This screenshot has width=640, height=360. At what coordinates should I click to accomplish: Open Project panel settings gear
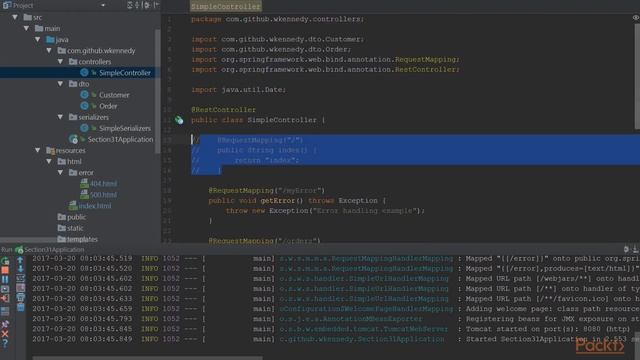coord(147,5)
